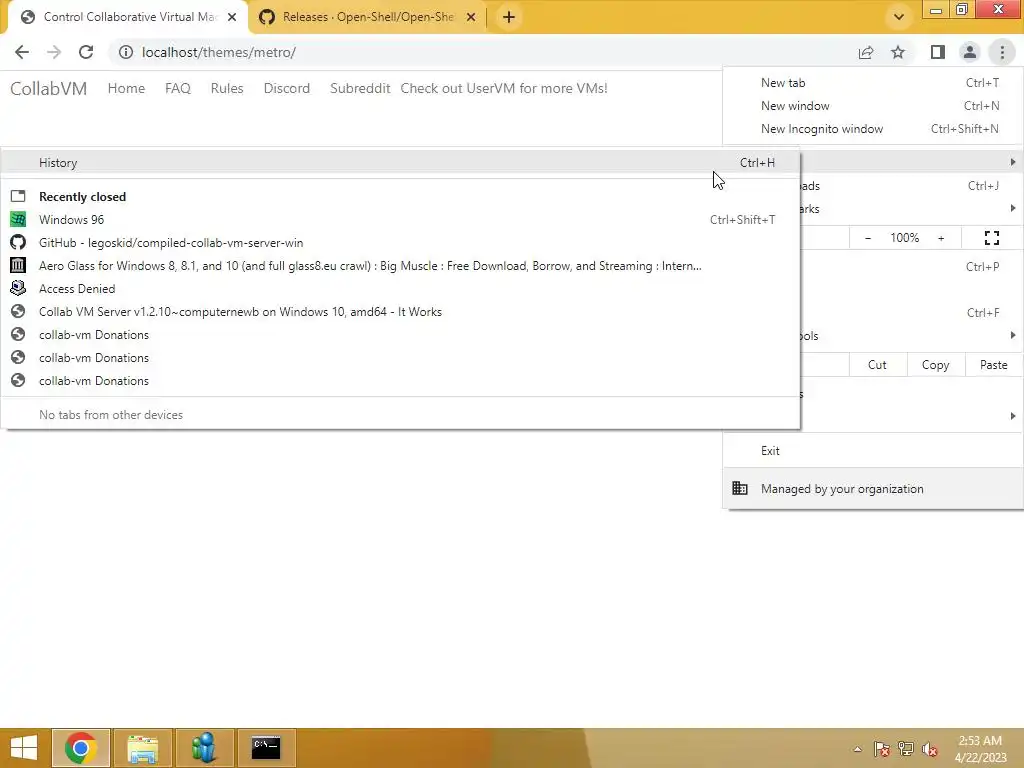Click the Internet Archive favicon beside Aero Glass
1024x768 pixels.
tap(18, 266)
